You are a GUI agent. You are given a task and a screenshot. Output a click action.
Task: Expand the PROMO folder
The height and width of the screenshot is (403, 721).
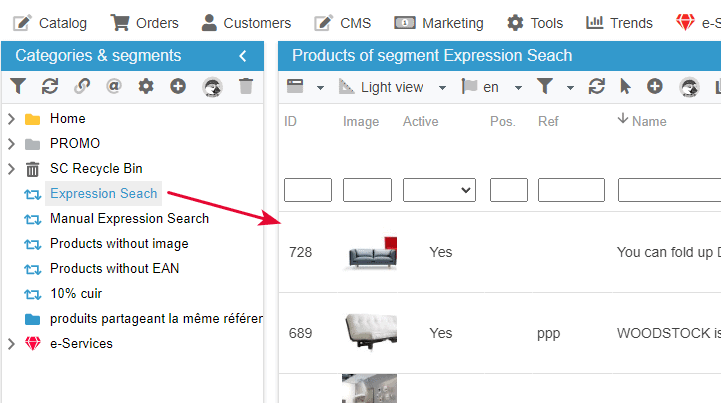(11, 144)
